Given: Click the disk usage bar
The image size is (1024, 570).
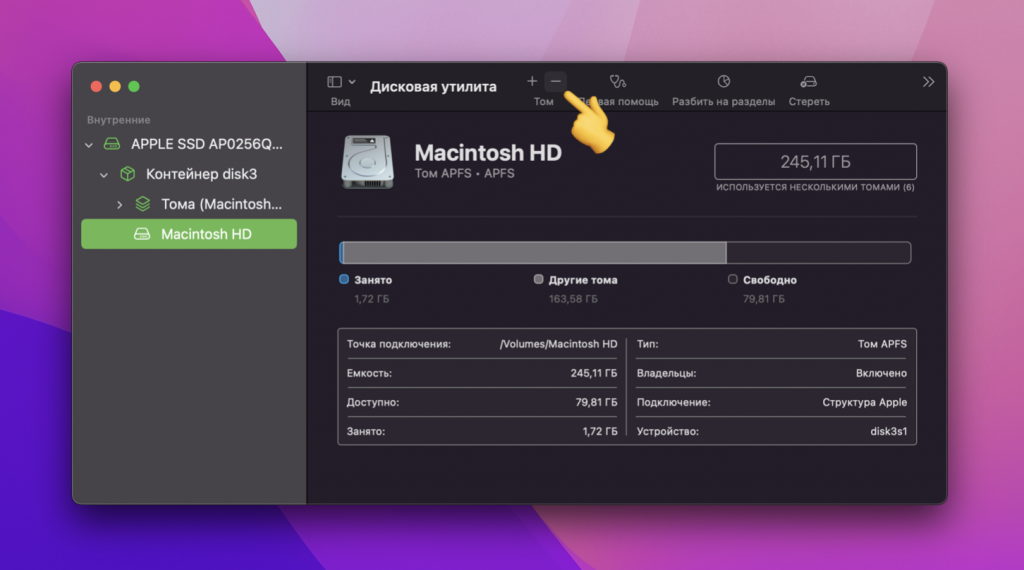Looking at the screenshot, I should (x=625, y=253).
